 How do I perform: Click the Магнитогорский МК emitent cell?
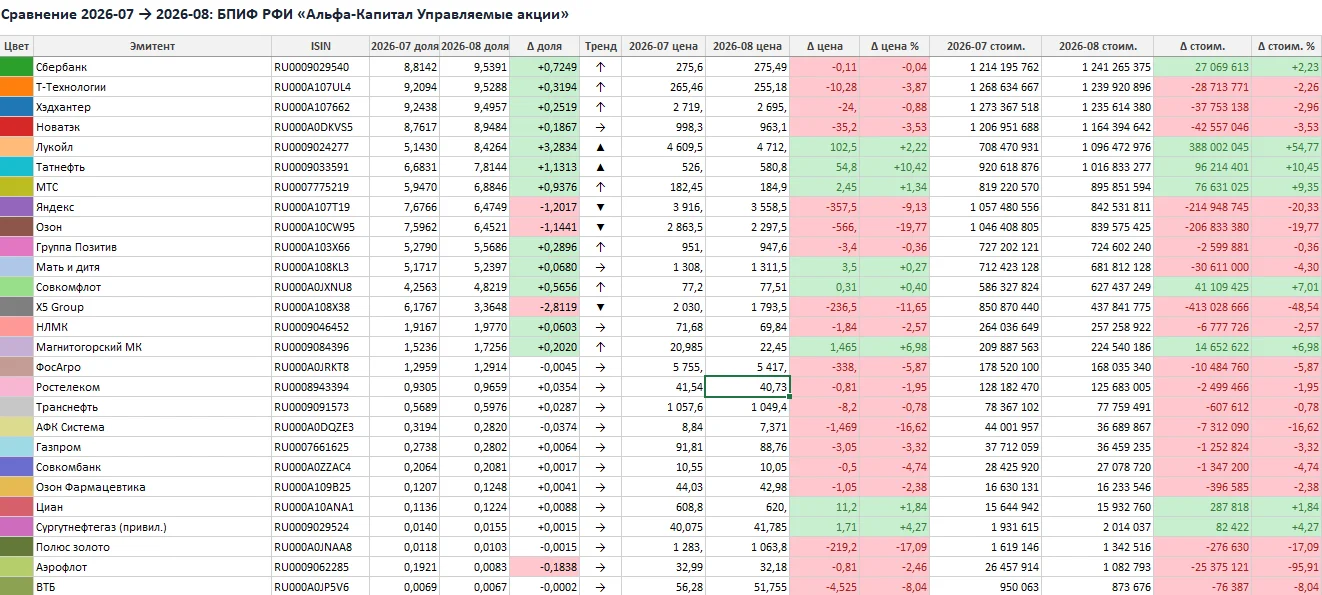(152, 347)
